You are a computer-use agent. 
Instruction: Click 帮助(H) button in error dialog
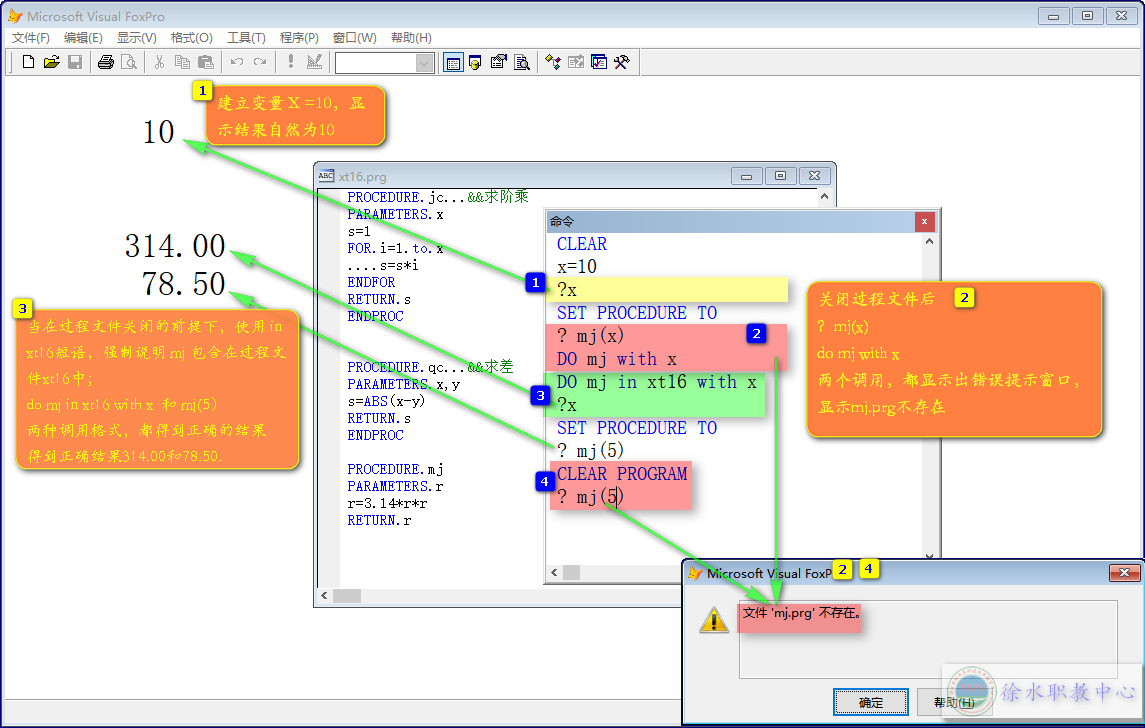(954, 702)
